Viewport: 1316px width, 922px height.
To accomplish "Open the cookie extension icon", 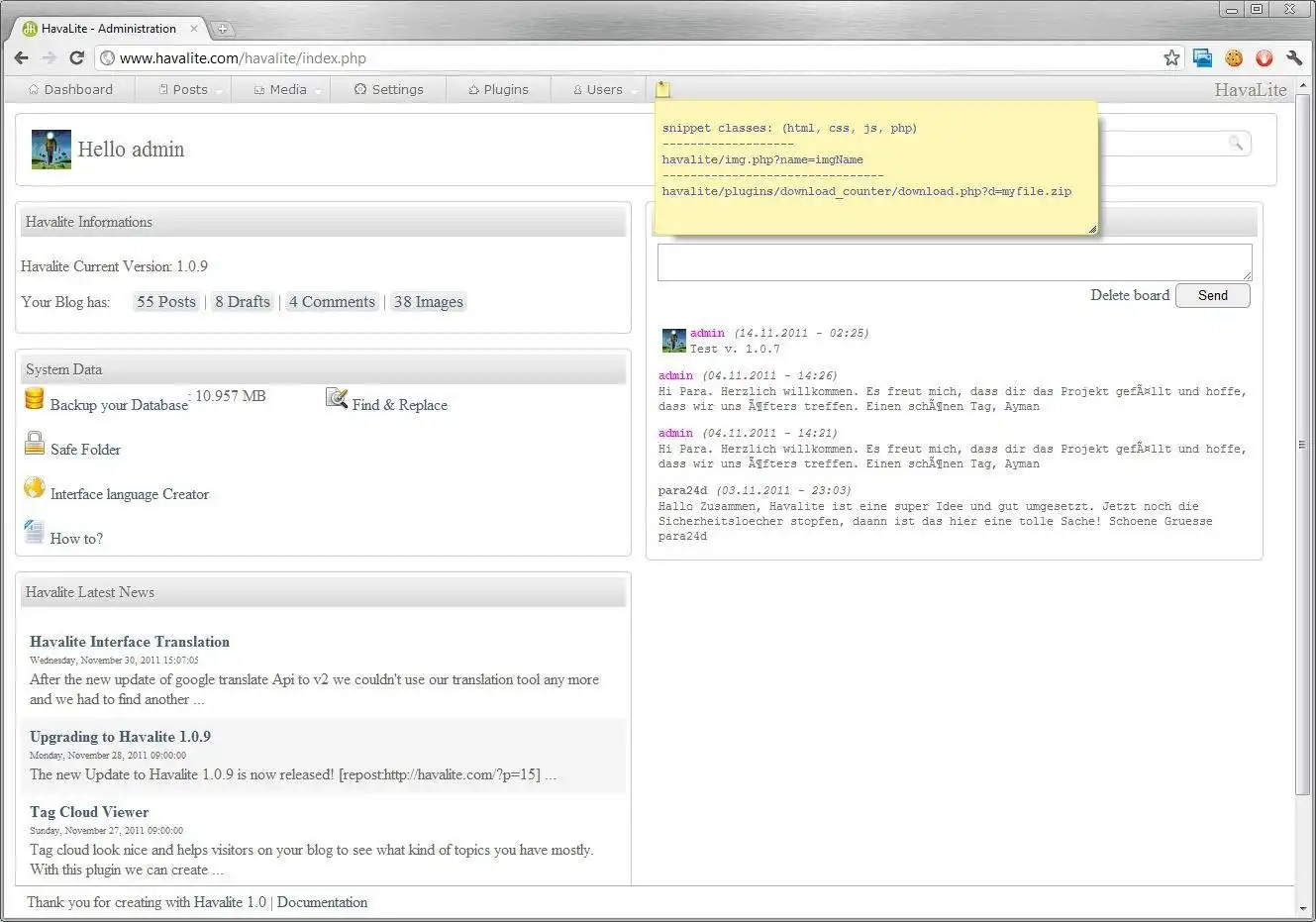I will (1234, 58).
